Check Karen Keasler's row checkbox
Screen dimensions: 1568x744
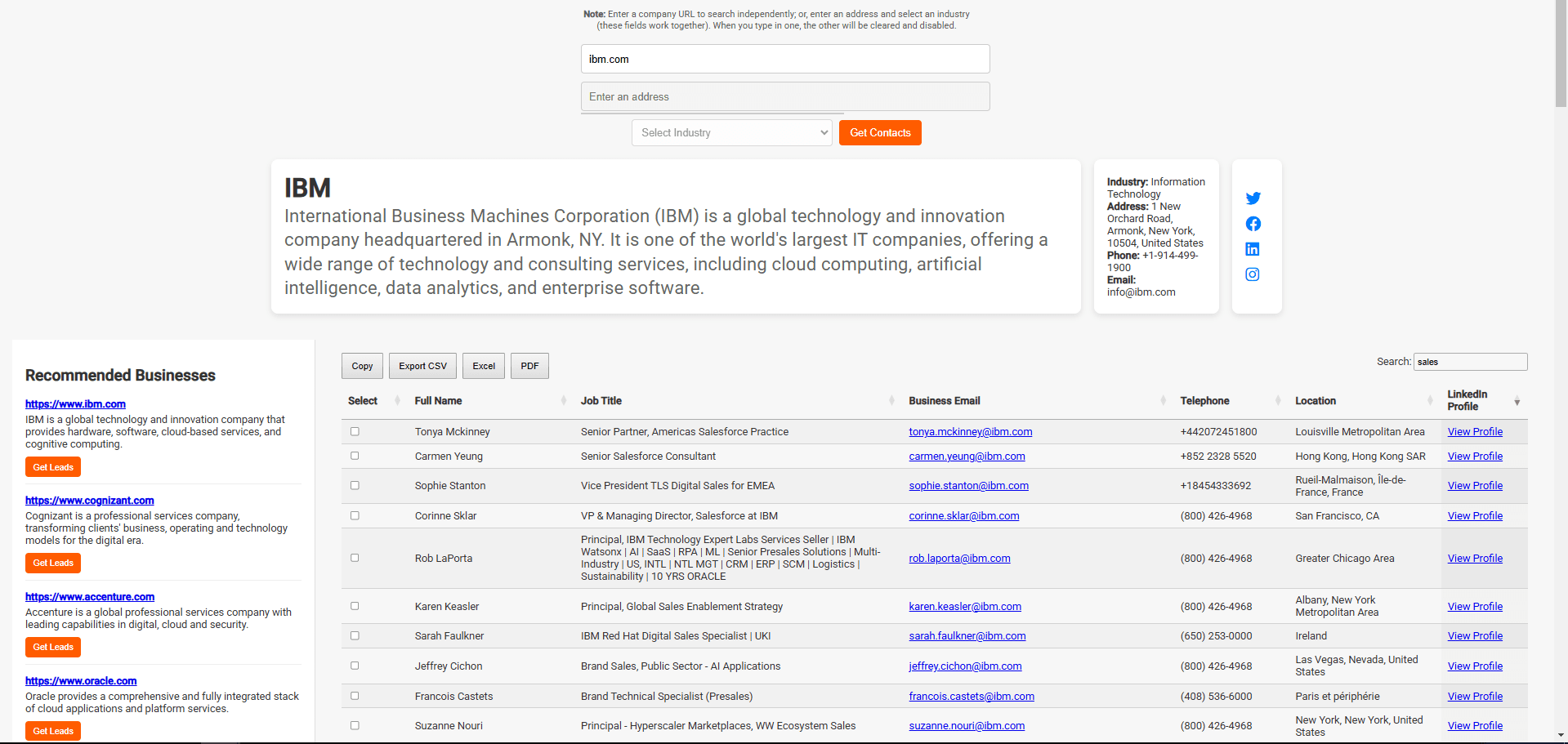355,606
